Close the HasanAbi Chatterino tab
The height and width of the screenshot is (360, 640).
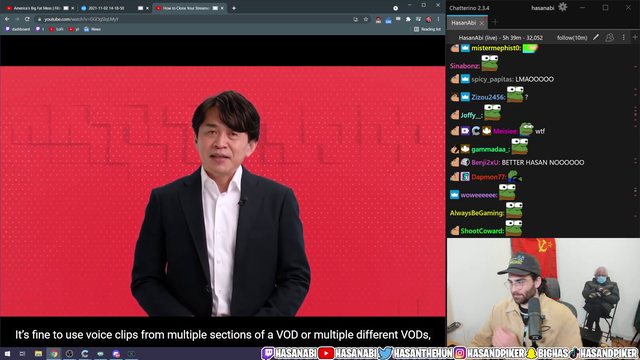point(482,23)
